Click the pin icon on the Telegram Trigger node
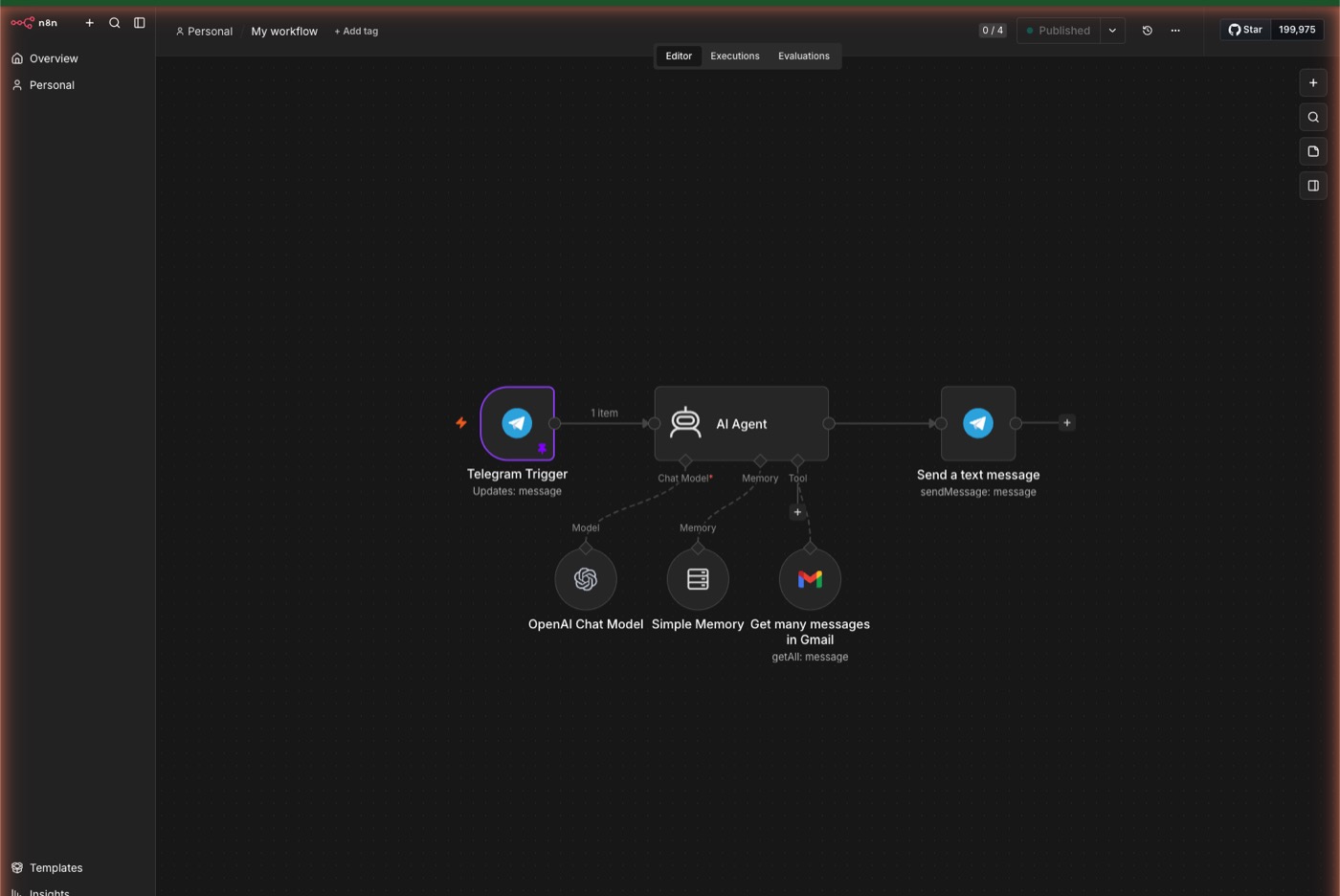This screenshot has height=896, width=1340. (542, 448)
